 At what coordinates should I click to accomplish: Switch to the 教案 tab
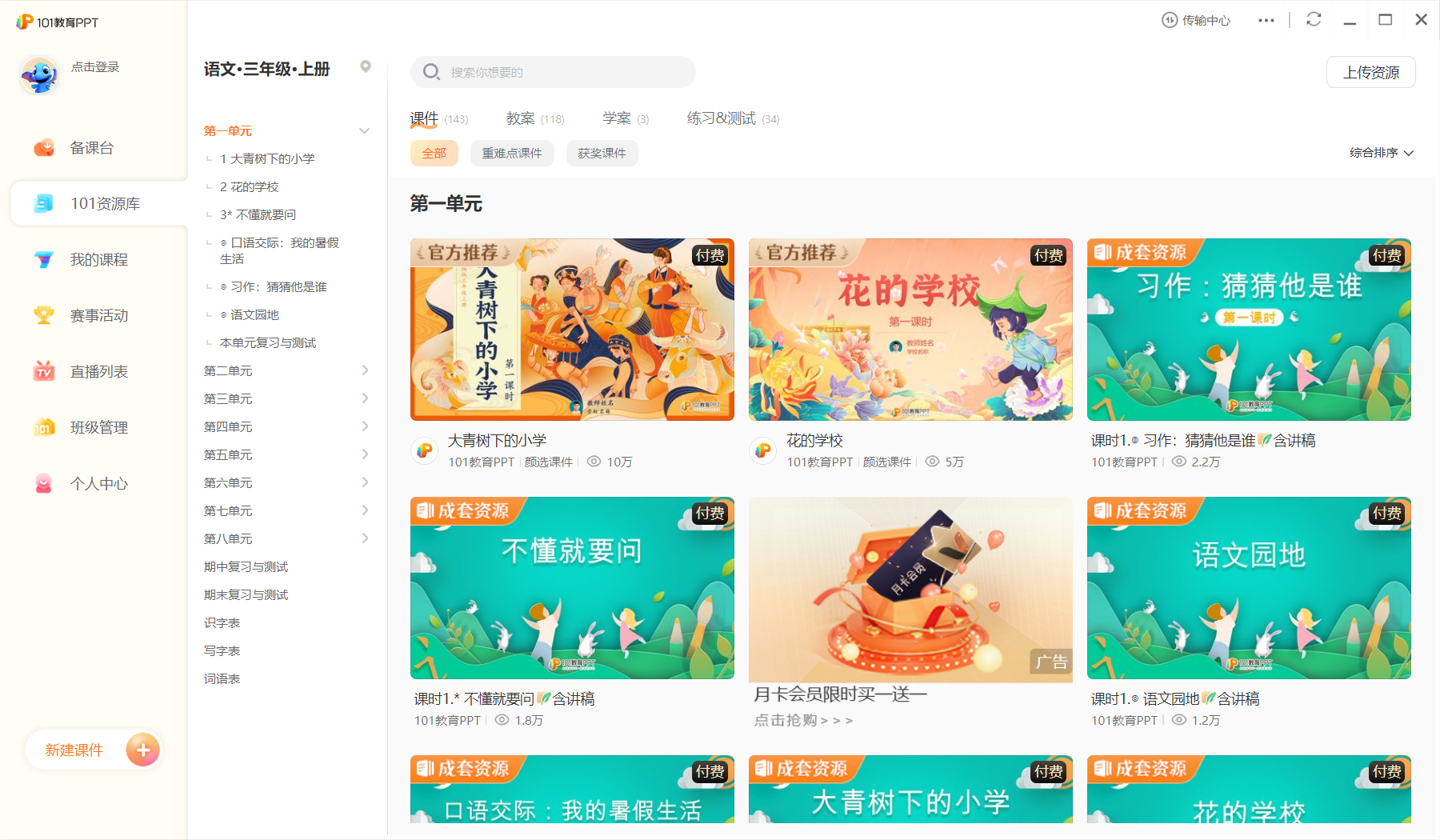pos(535,118)
